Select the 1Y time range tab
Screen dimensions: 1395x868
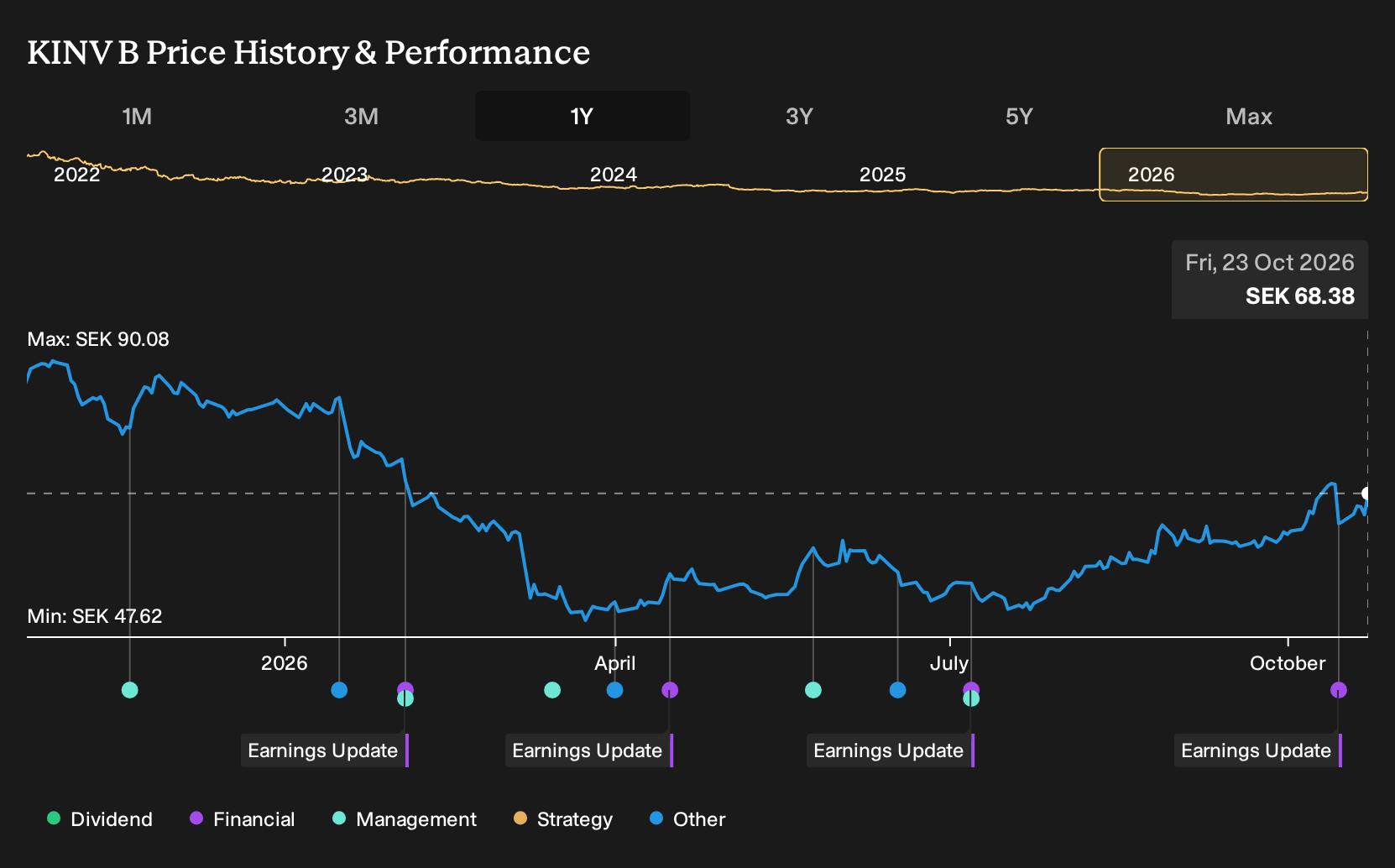point(583,116)
